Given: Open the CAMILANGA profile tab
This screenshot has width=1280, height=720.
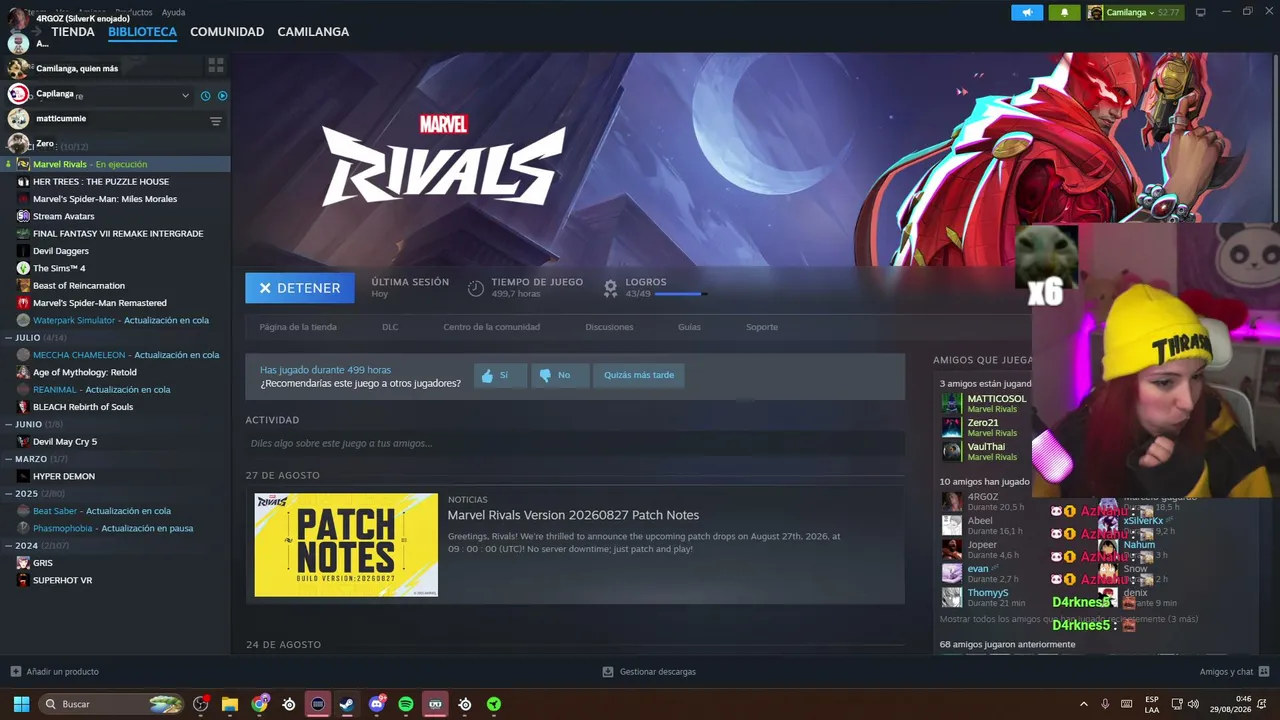Looking at the screenshot, I should pyautogui.click(x=313, y=32).
